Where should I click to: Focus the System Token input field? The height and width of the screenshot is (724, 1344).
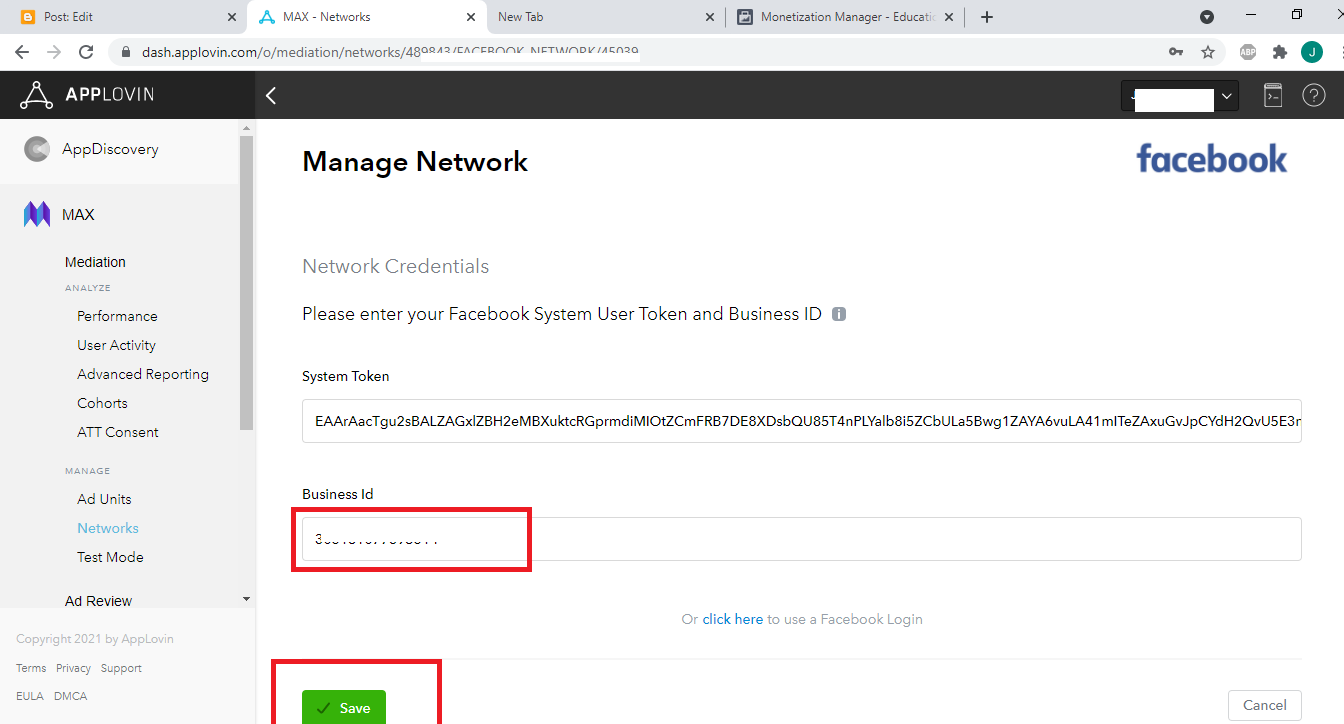click(801, 421)
